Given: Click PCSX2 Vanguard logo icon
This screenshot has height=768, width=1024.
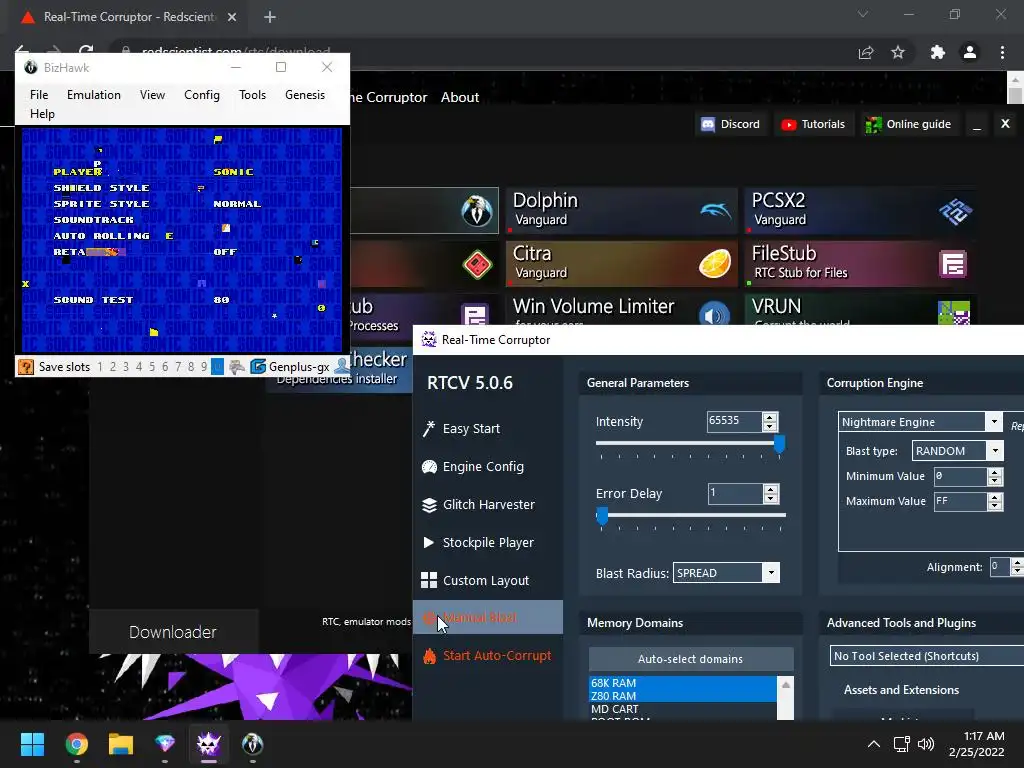Looking at the screenshot, I should (x=955, y=212).
